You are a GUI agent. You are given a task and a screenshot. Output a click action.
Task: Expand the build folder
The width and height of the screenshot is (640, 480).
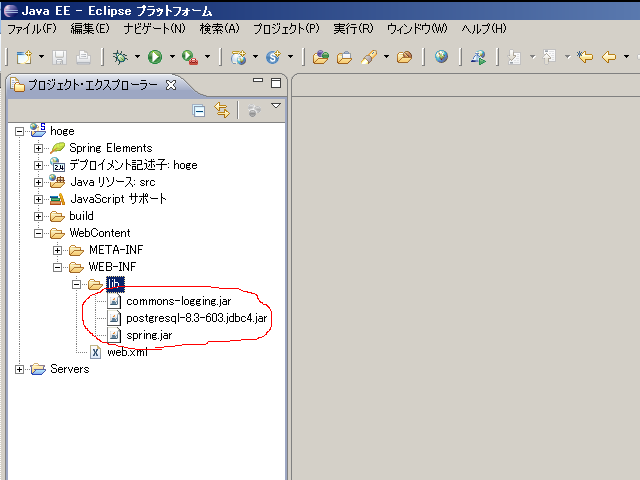[38, 216]
